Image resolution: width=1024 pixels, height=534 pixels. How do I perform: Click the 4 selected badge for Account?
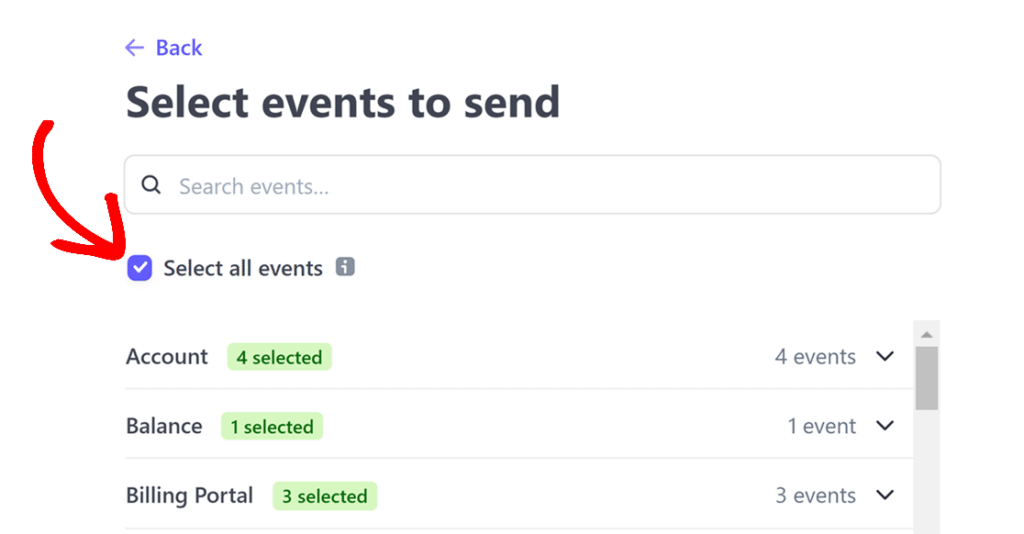coord(280,357)
